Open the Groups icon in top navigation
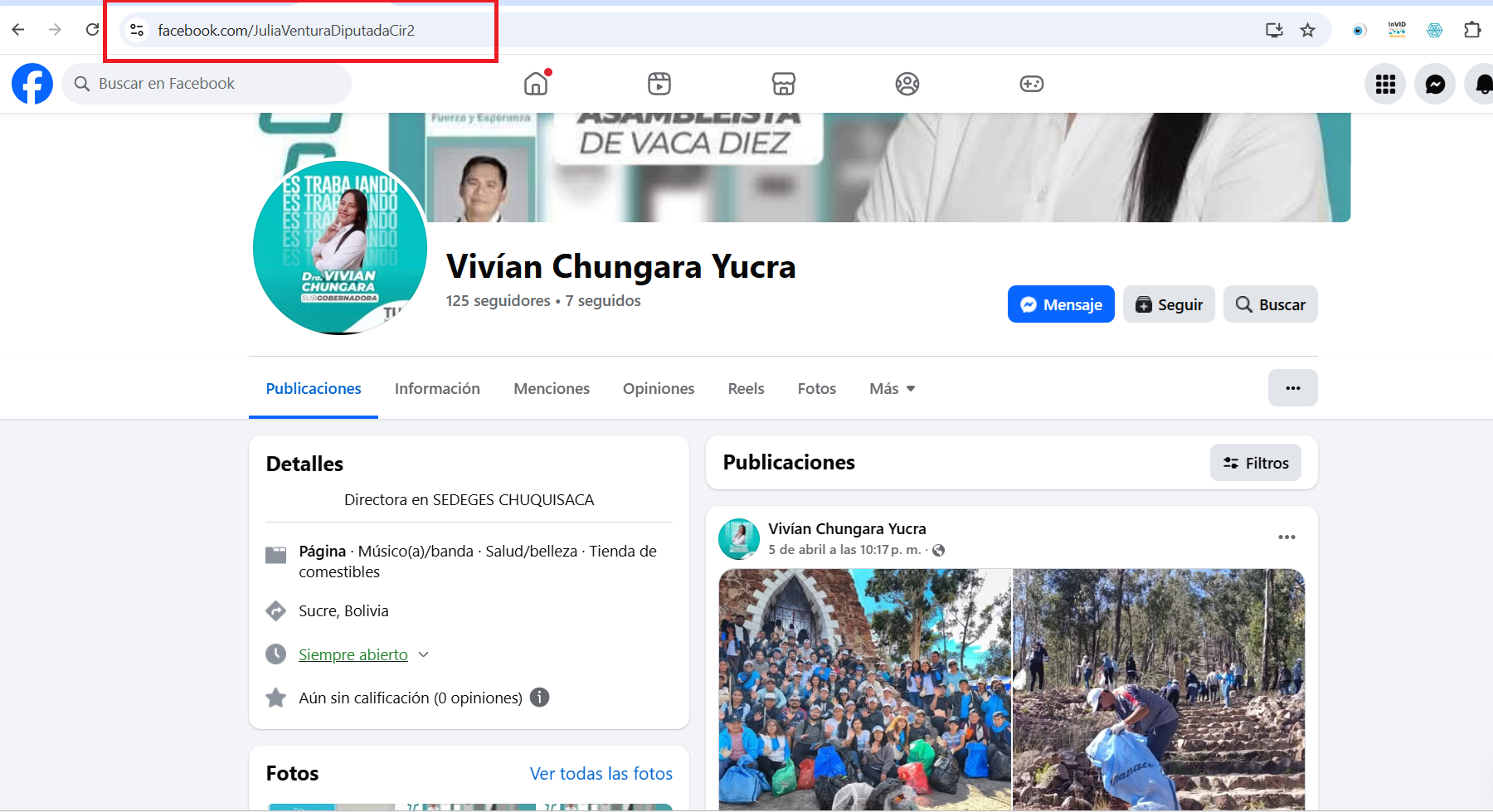1493x812 pixels. pyautogui.click(x=907, y=84)
